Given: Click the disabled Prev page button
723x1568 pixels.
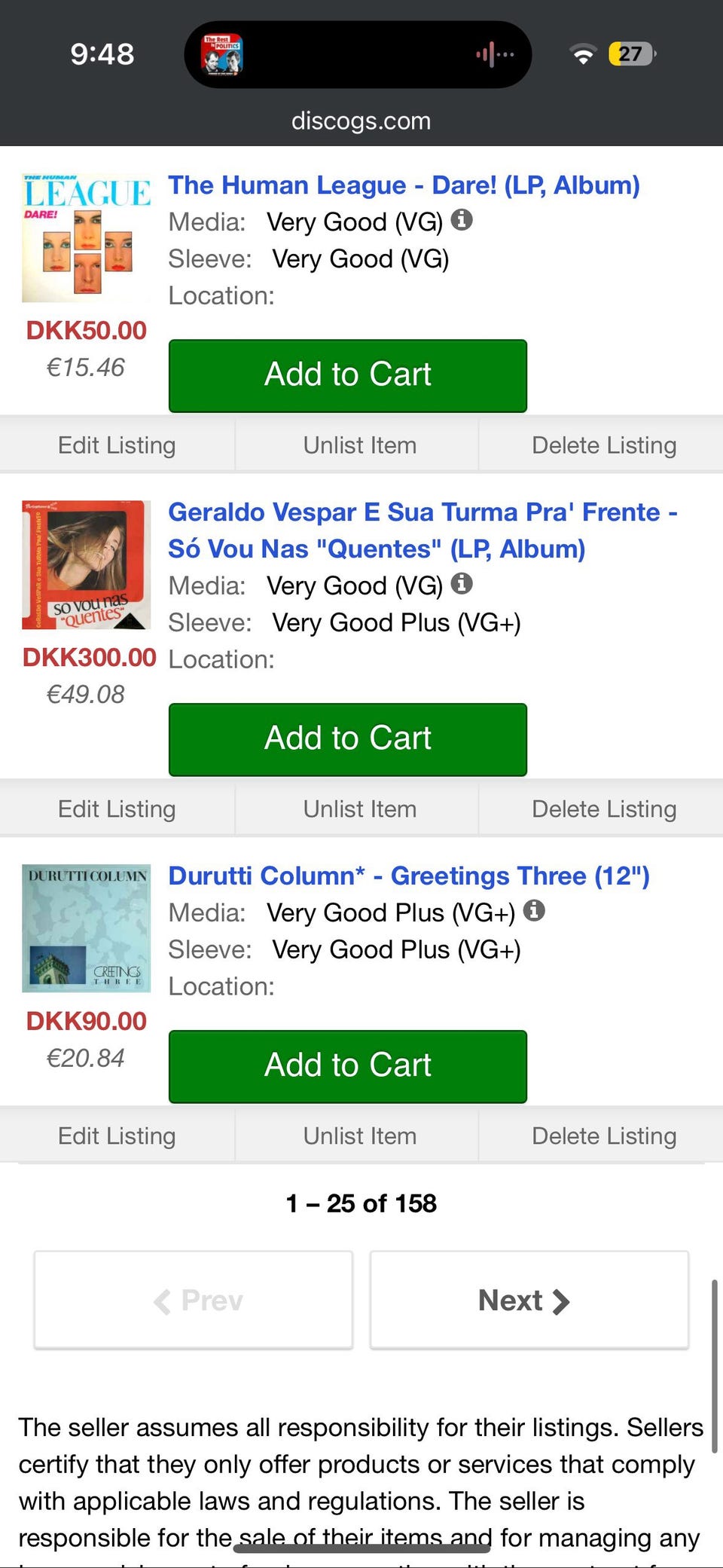Looking at the screenshot, I should click(x=194, y=1300).
